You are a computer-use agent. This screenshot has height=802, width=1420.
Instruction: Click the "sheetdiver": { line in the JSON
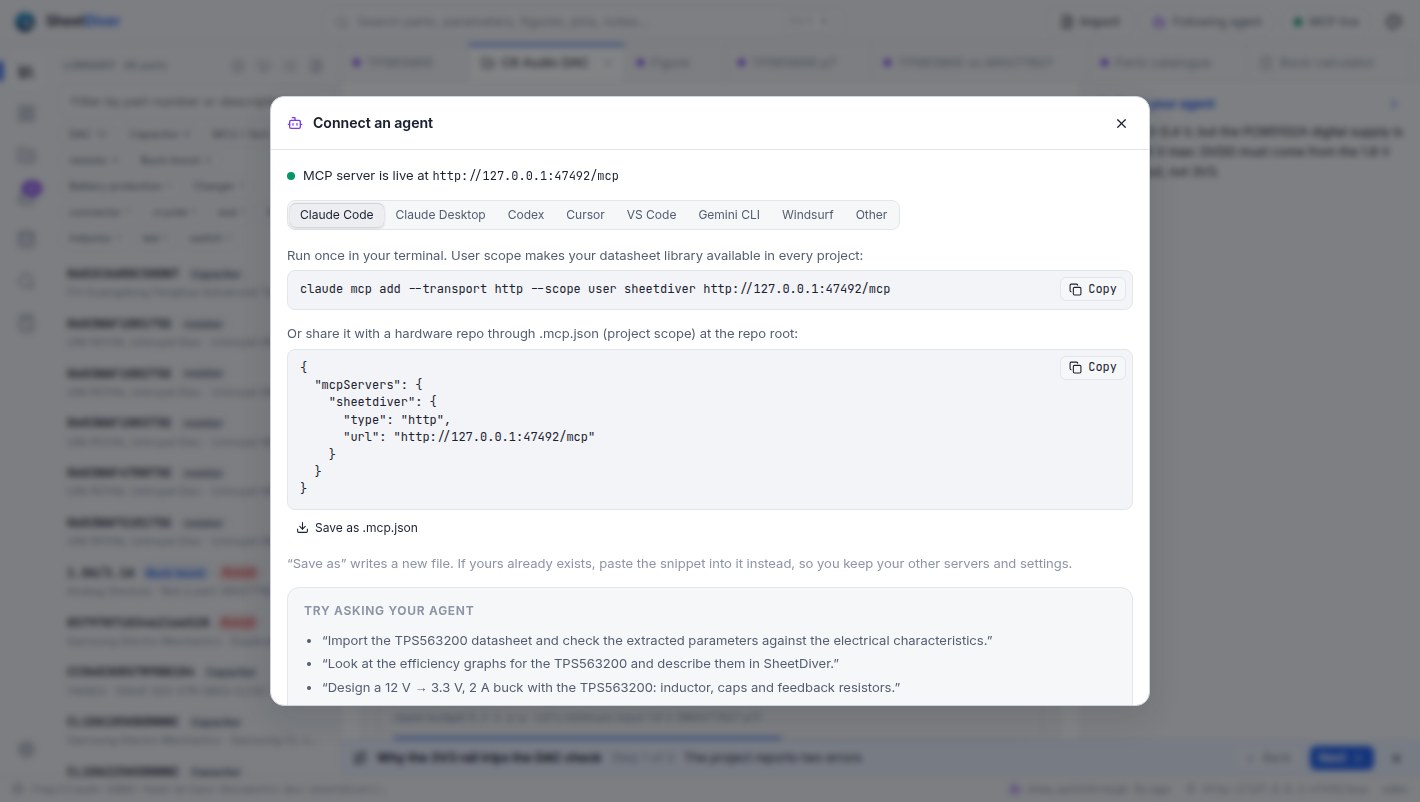click(383, 402)
